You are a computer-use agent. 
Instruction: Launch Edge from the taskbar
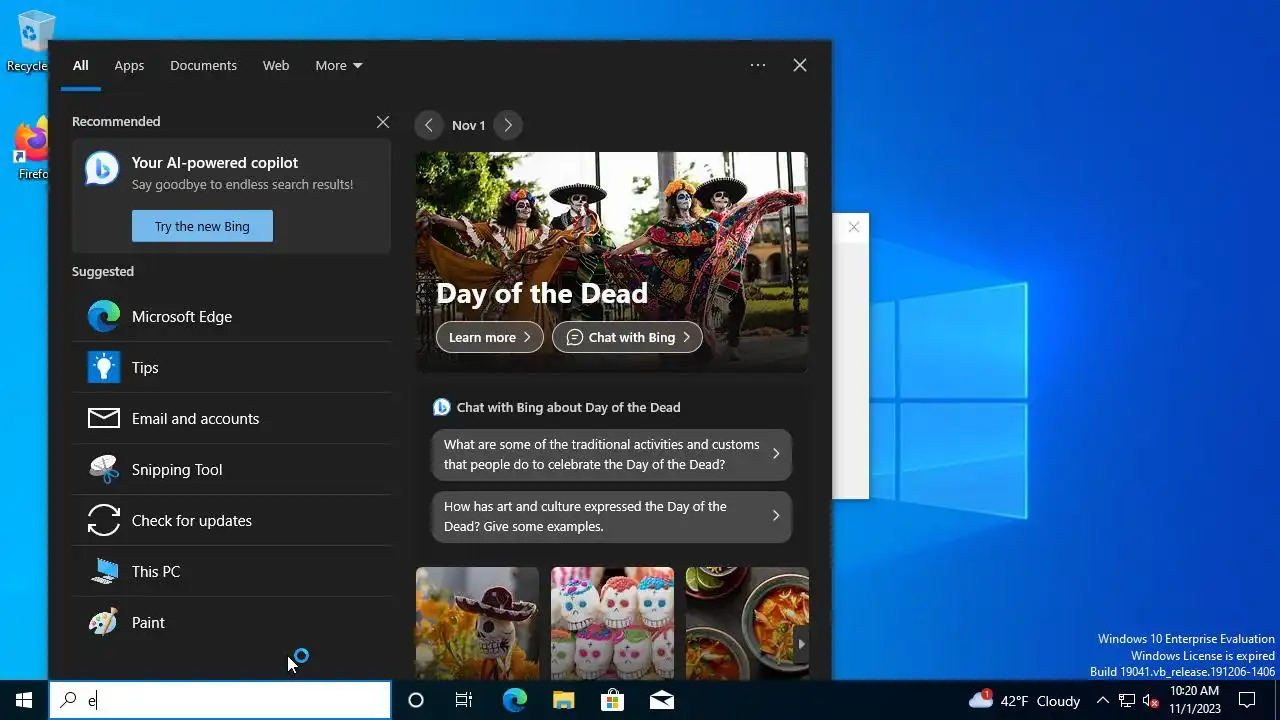coord(514,700)
